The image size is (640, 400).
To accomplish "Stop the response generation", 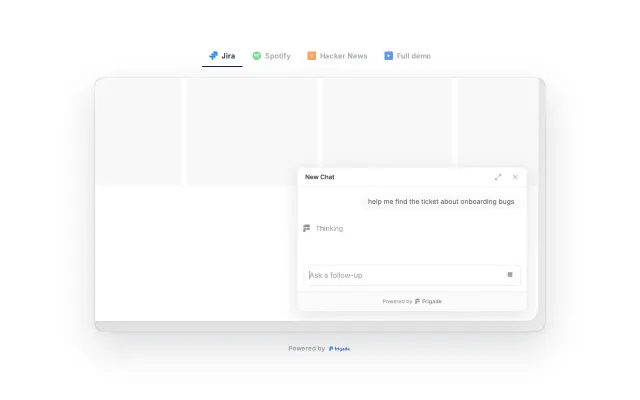I will [x=510, y=275].
